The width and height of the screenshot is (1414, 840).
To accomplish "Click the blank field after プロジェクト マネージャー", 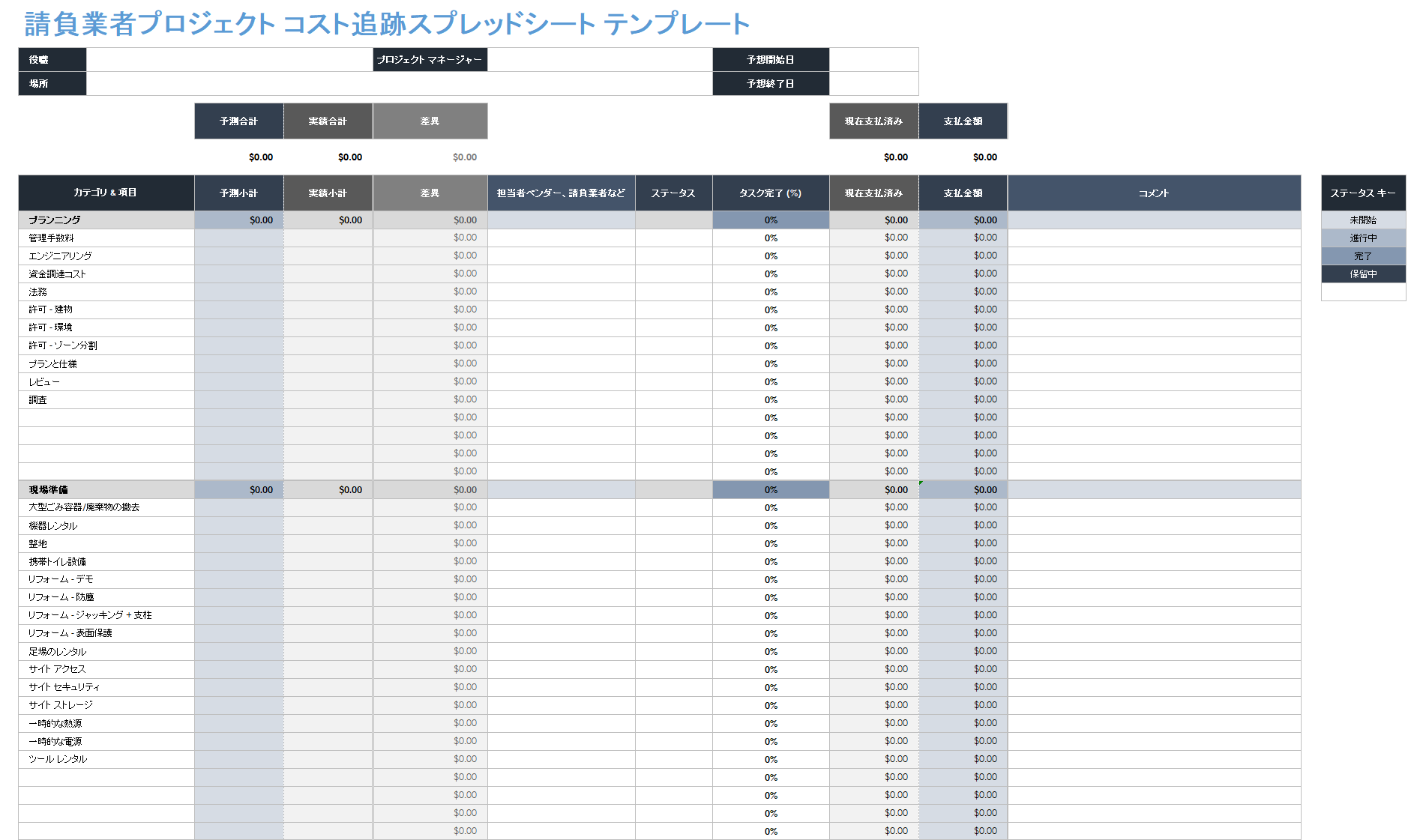I will [600, 60].
